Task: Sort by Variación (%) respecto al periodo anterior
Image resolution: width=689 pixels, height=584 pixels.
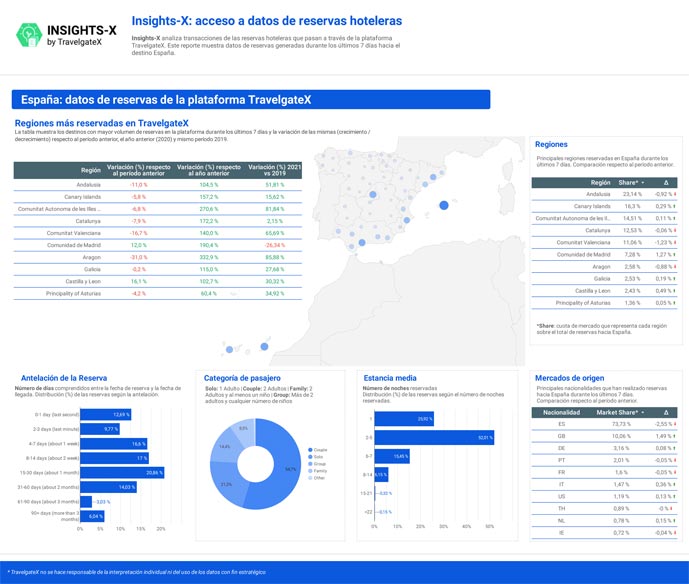Action: 138,170
